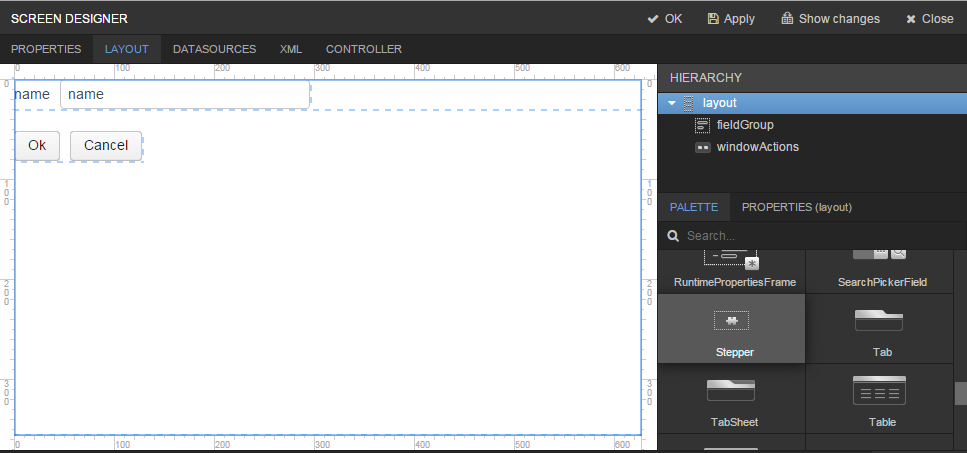This screenshot has height=453, width=967.
Task: Switch to the CONTROLLER tab
Action: (364, 49)
